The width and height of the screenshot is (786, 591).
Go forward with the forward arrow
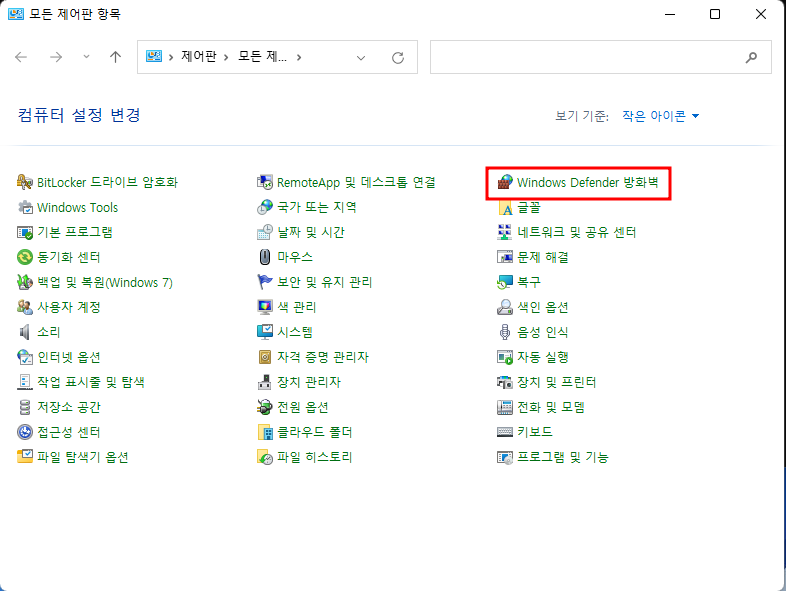(56, 57)
